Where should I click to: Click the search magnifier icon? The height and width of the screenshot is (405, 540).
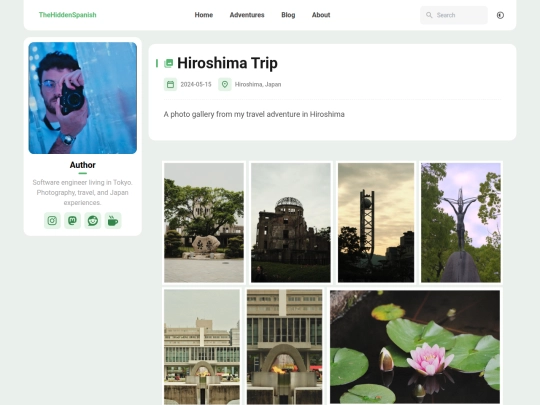point(429,15)
